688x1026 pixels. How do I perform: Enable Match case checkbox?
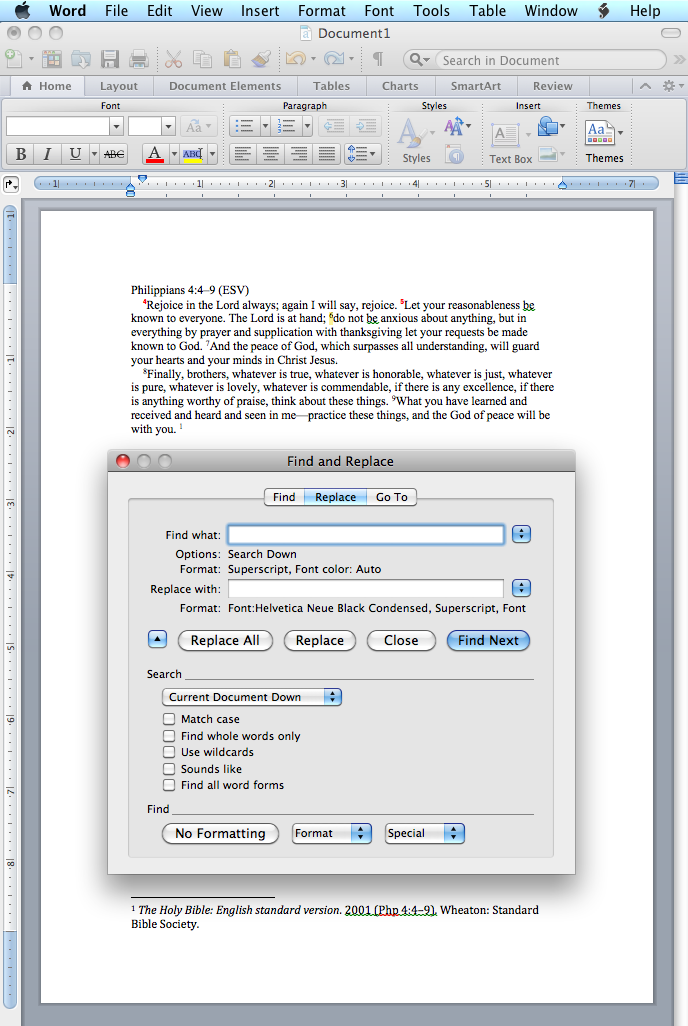[169, 718]
